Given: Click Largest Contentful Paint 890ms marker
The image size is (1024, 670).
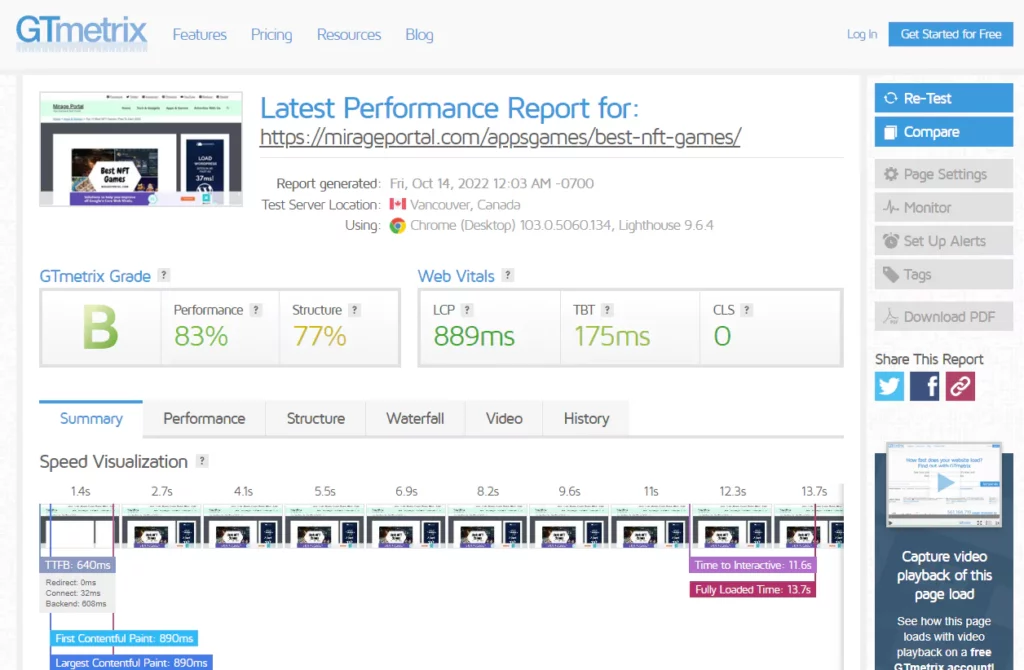Looking at the screenshot, I should tap(131, 662).
